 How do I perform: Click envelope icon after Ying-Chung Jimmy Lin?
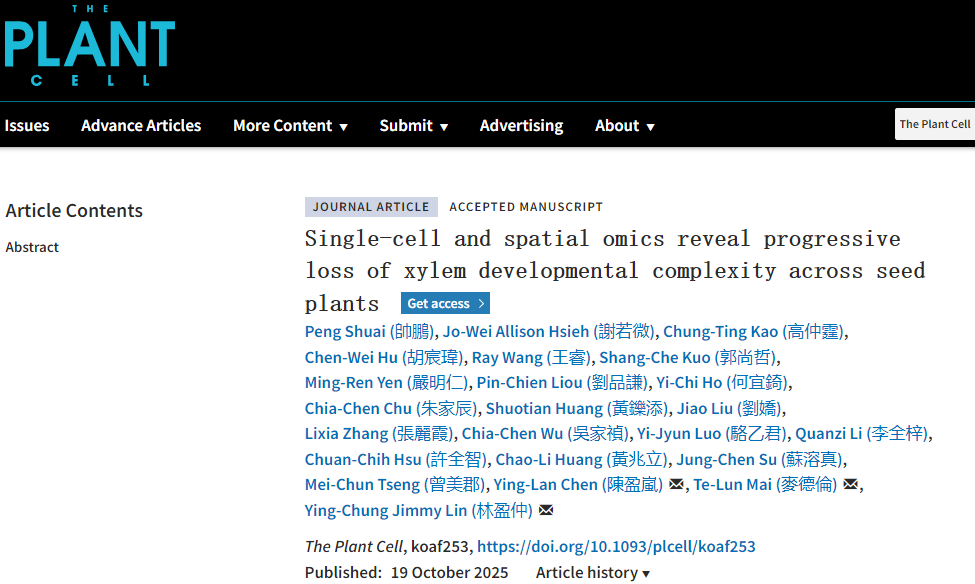(x=546, y=511)
